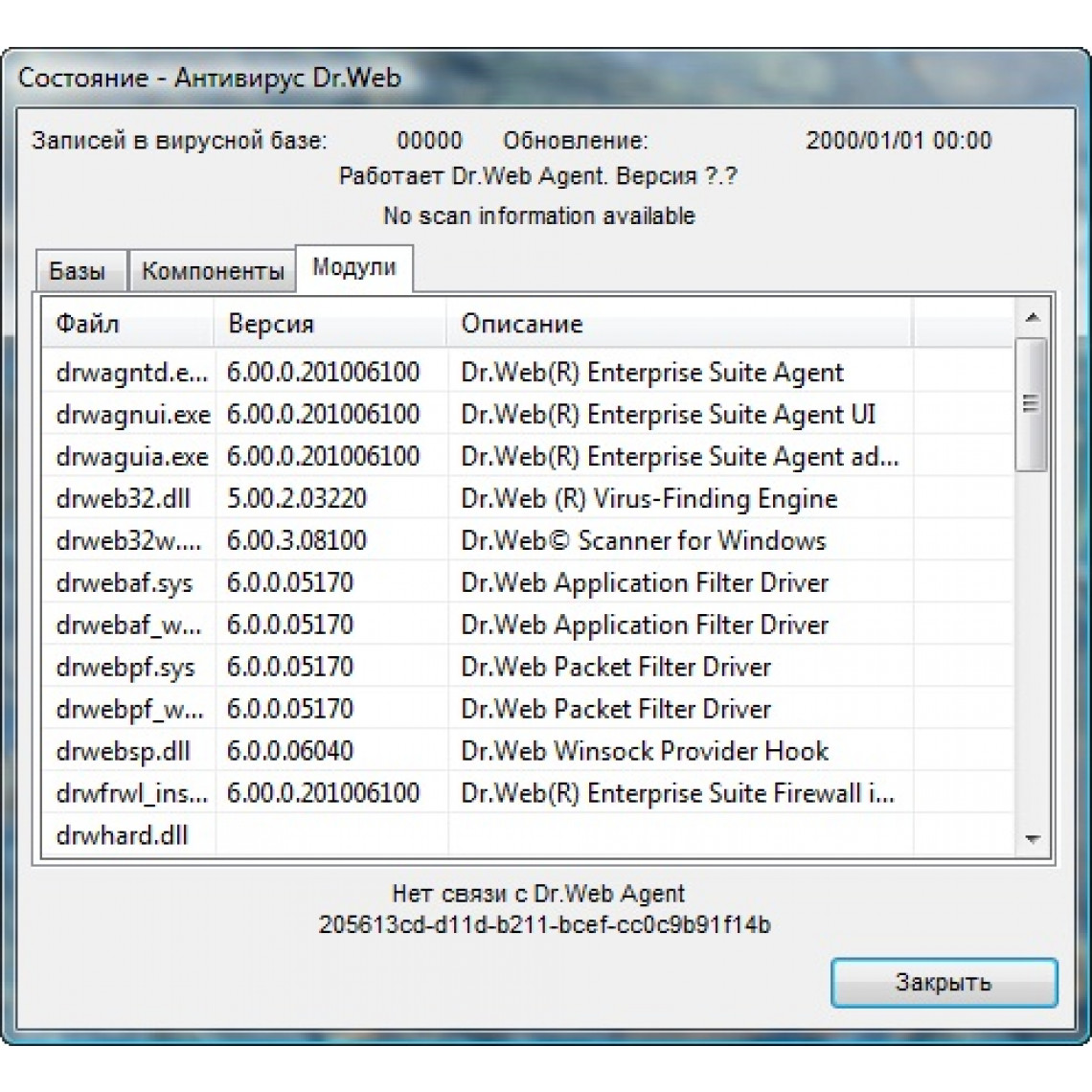Screen dimensions: 1092x1092
Task: Select the Модули tab
Action: coord(354,267)
